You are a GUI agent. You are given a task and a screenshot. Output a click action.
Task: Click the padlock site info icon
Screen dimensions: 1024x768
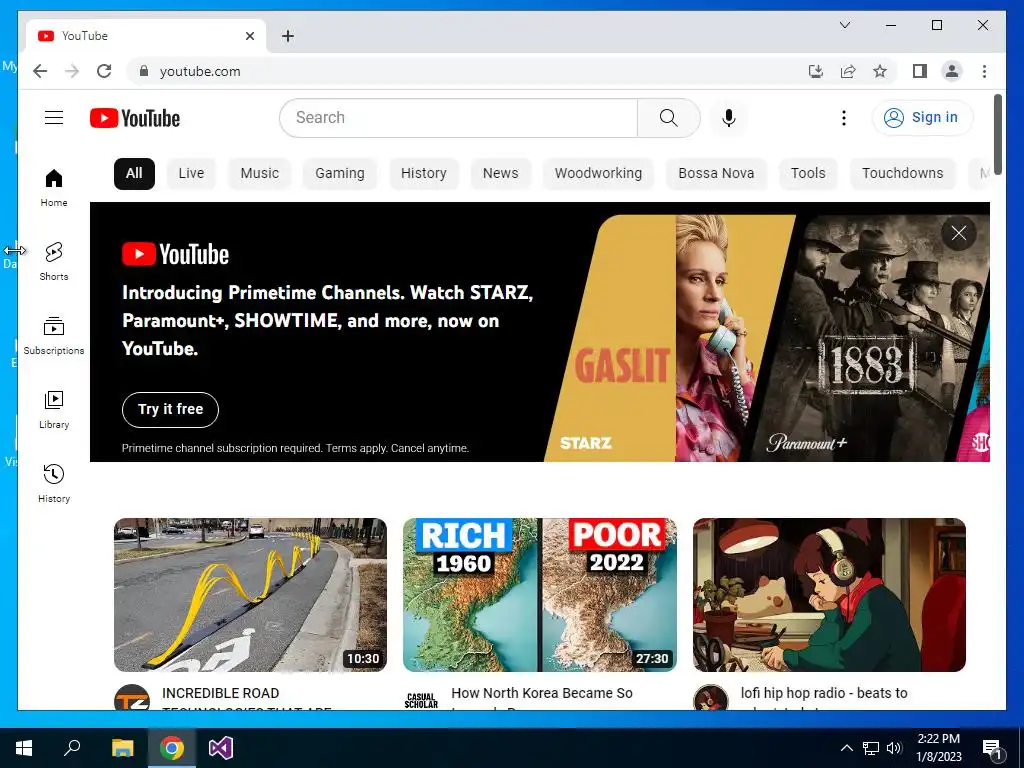coord(144,71)
